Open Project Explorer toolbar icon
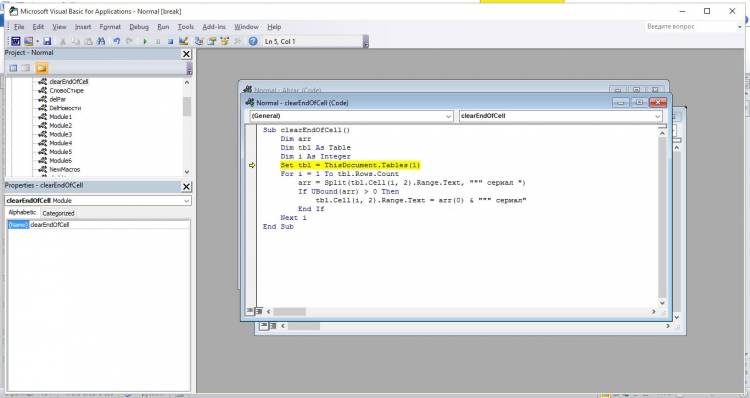Viewport: 750px width, 398px height. (199, 42)
